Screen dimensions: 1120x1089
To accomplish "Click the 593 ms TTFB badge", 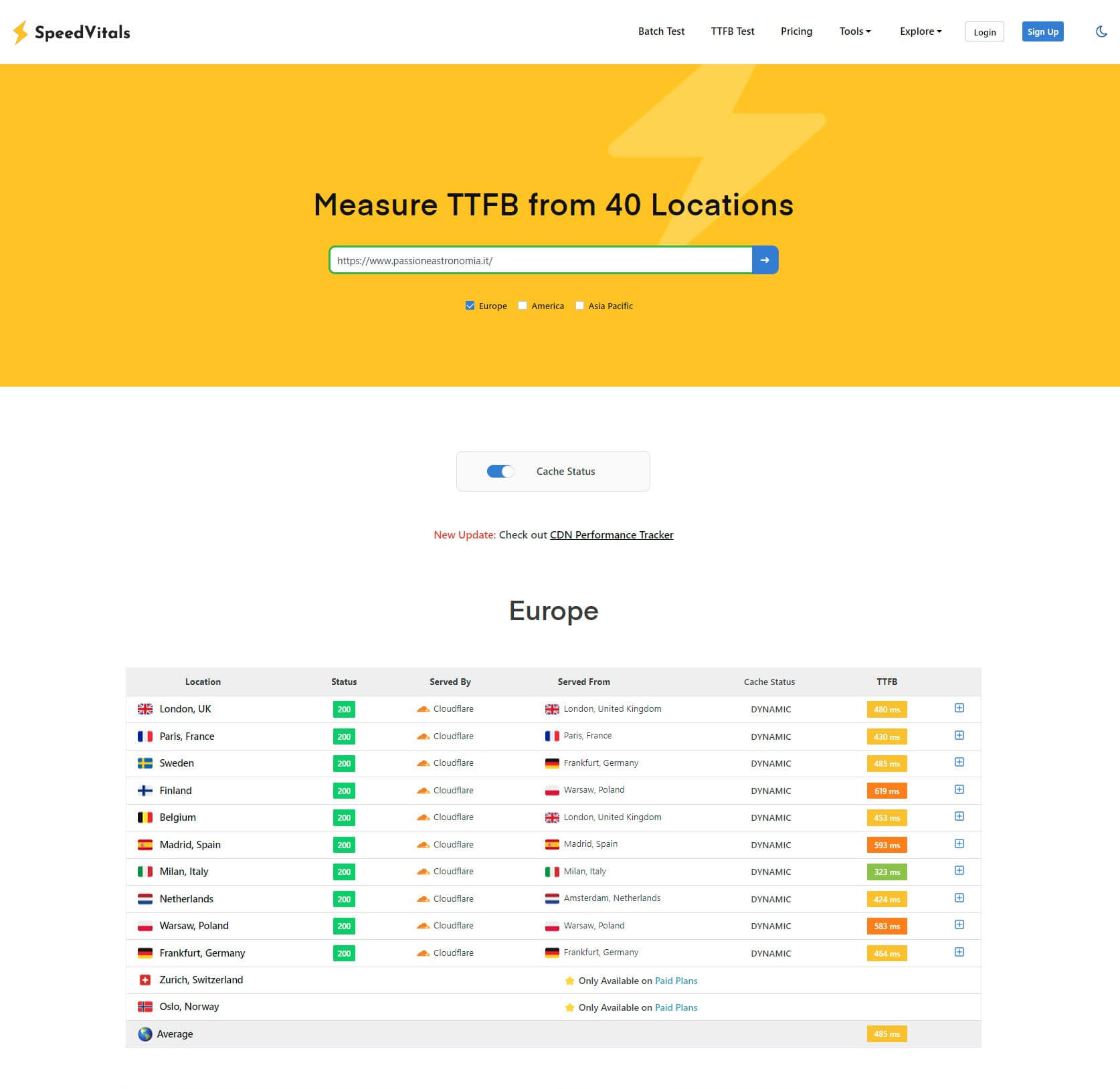I will click(886, 845).
